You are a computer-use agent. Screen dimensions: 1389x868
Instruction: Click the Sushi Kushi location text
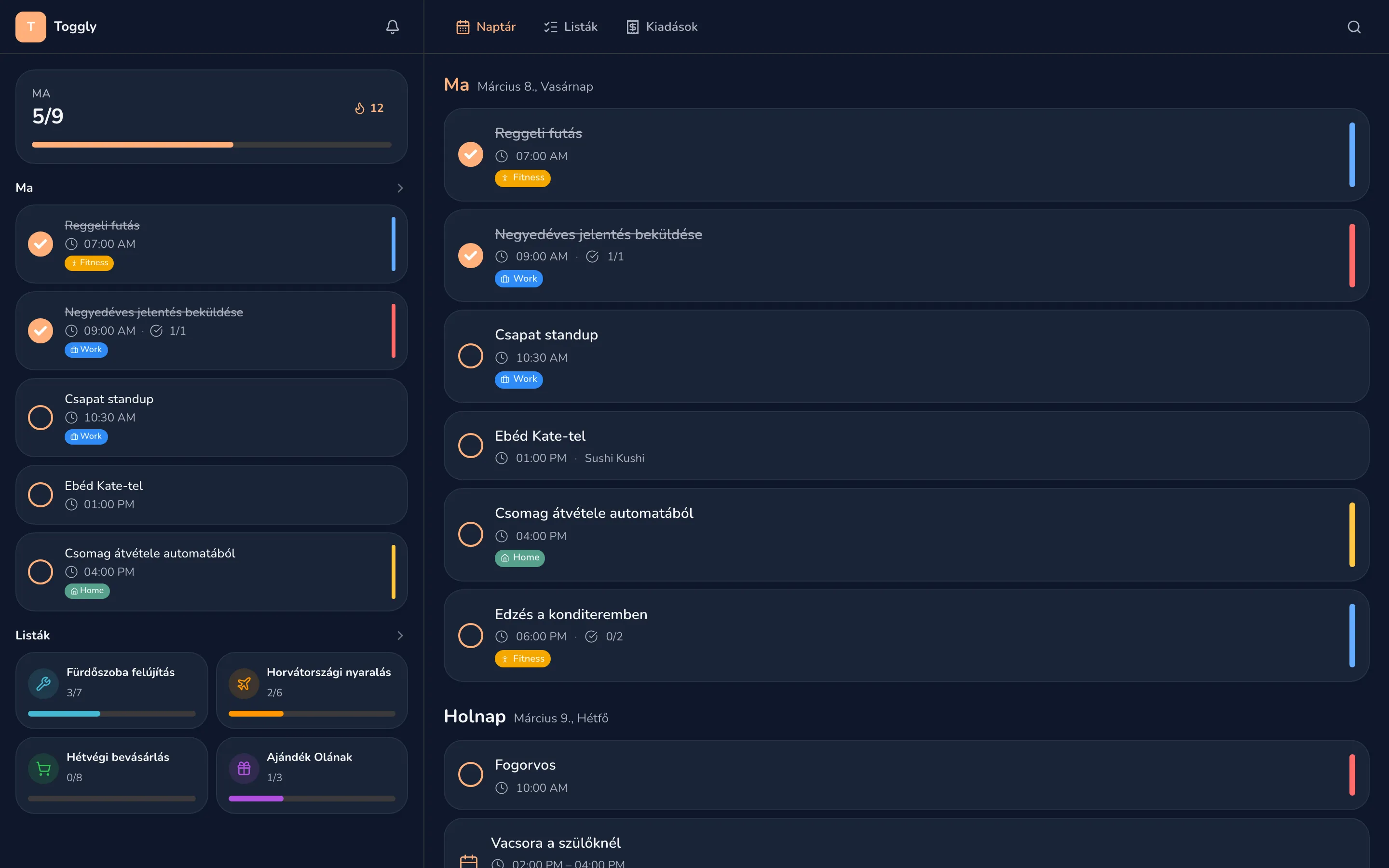[614, 458]
